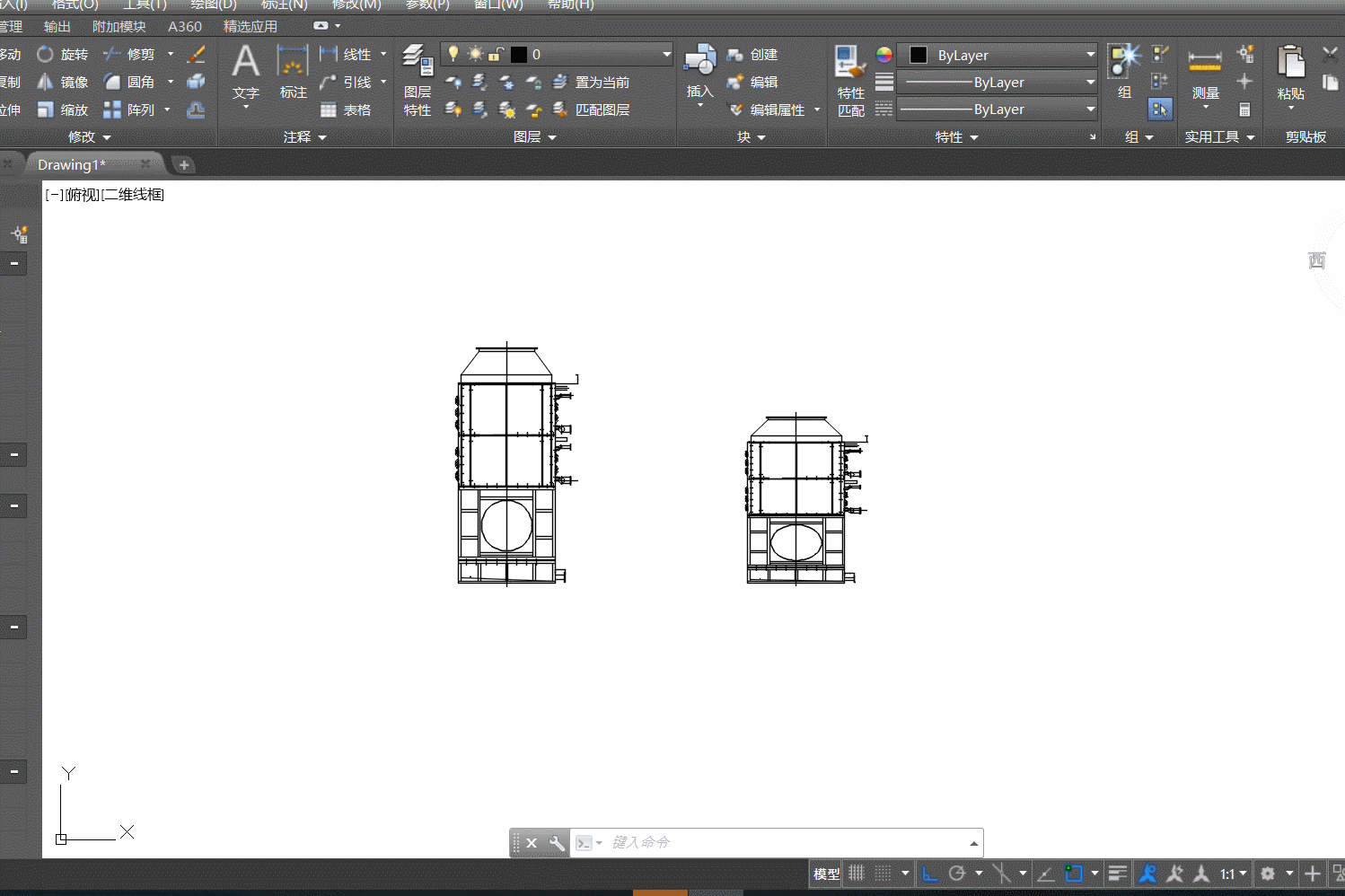
Task: Close the command line window
Action: click(x=532, y=843)
